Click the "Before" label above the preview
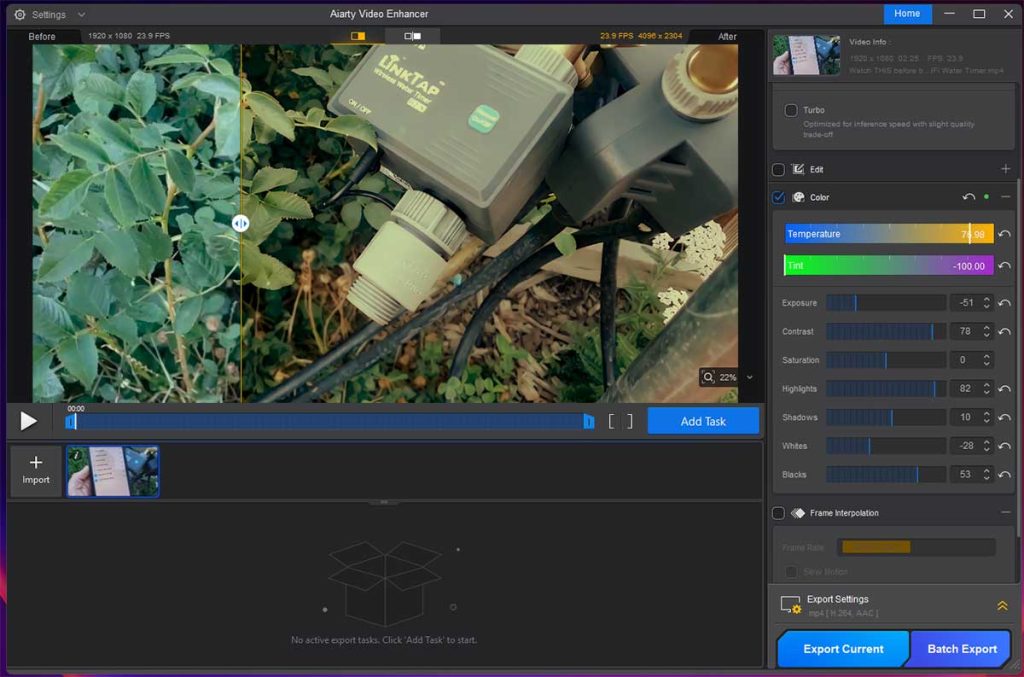1024x677 pixels. click(42, 37)
